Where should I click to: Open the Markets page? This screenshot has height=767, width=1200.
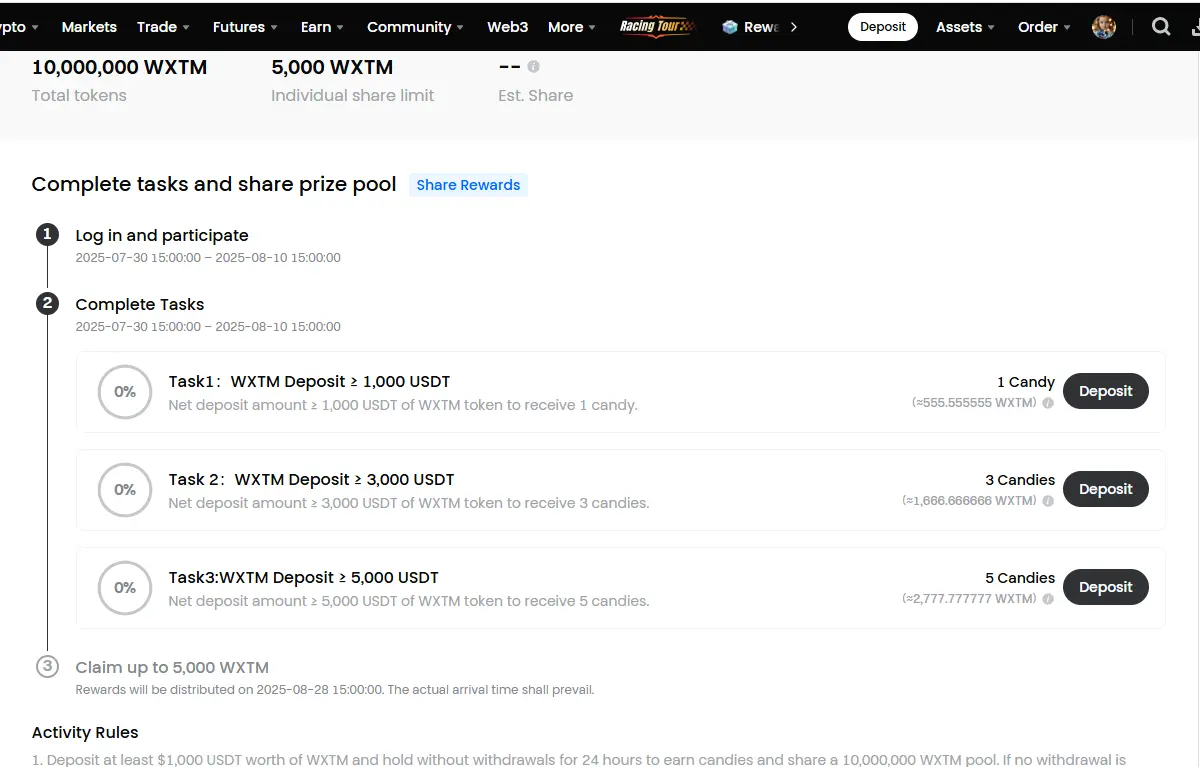pos(89,27)
